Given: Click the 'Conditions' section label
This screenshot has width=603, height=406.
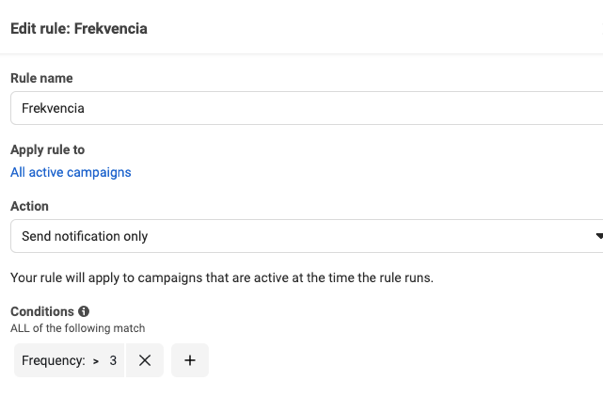Looking at the screenshot, I should pos(42,311).
